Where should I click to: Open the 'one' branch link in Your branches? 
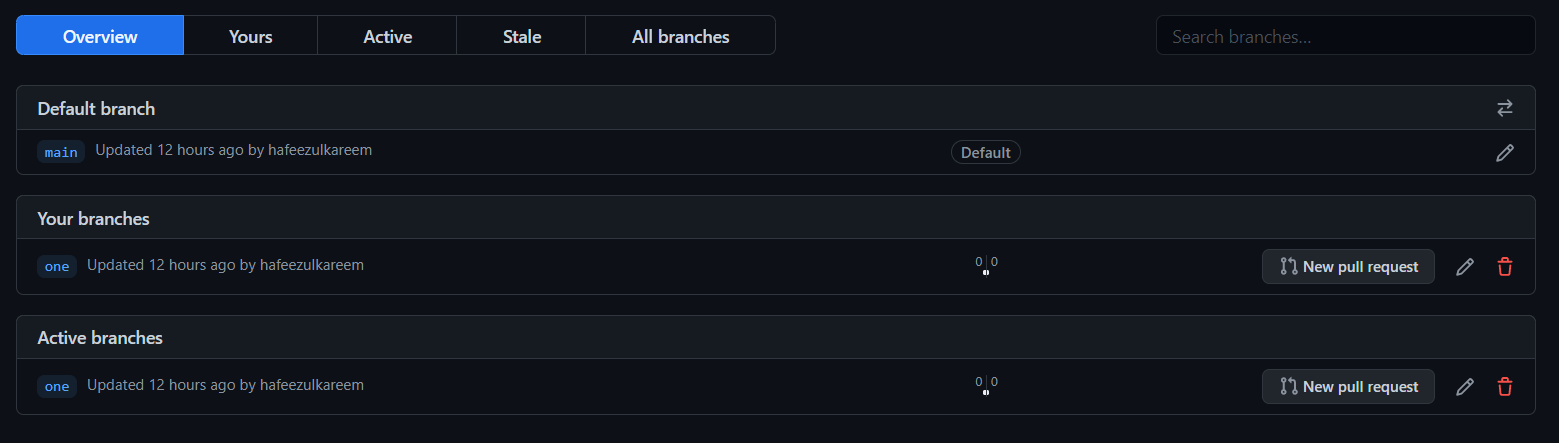pyautogui.click(x=57, y=266)
